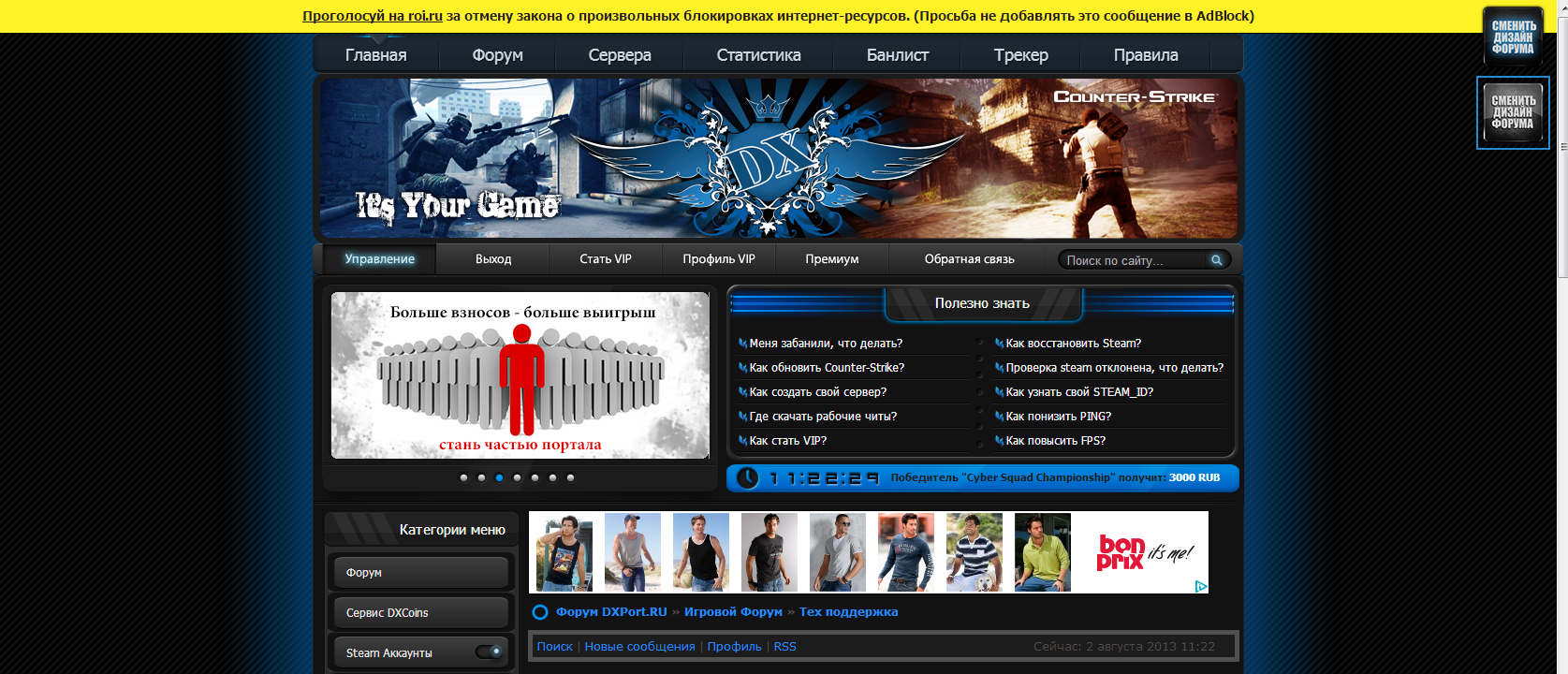Click the Форум sidebar category button
Image resolution: width=1568 pixels, height=674 pixels.
pyautogui.click(x=420, y=572)
